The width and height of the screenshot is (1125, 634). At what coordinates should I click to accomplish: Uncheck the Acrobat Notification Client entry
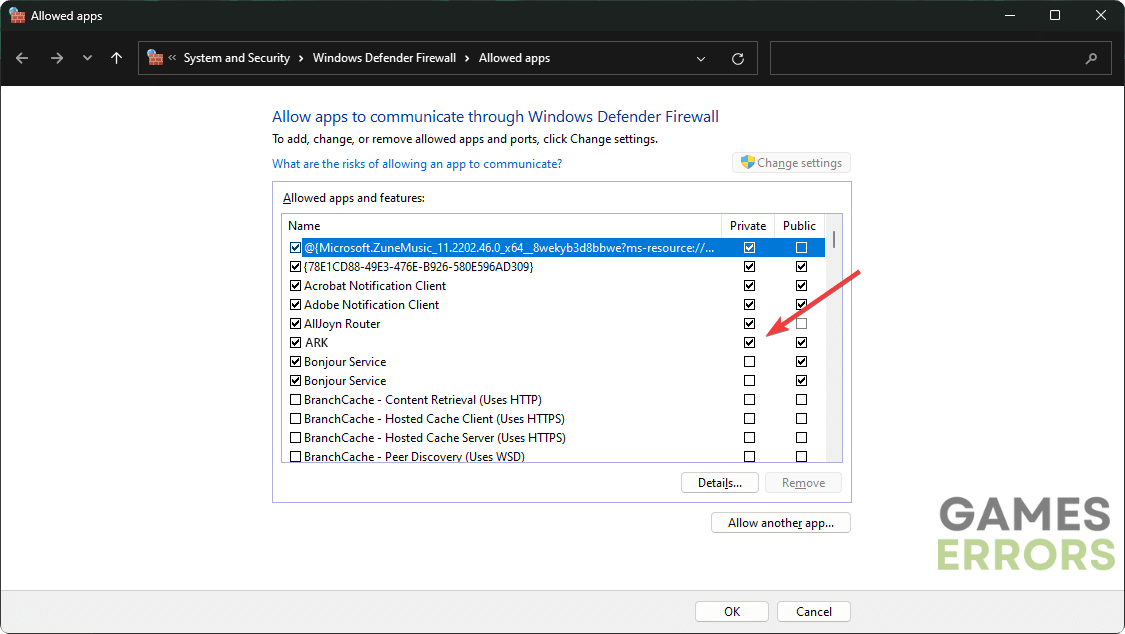(x=295, y=286)
